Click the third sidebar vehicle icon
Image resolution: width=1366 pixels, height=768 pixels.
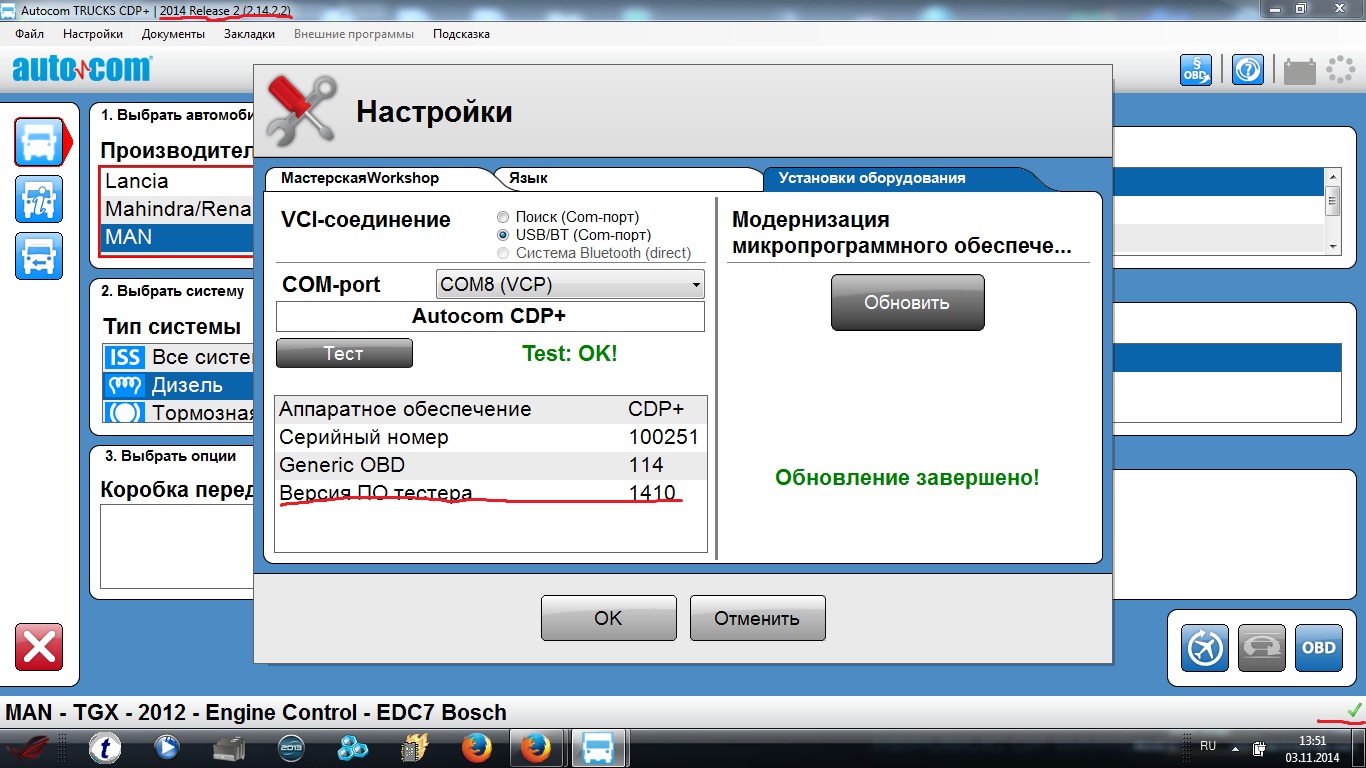click(x=39, y=255)
